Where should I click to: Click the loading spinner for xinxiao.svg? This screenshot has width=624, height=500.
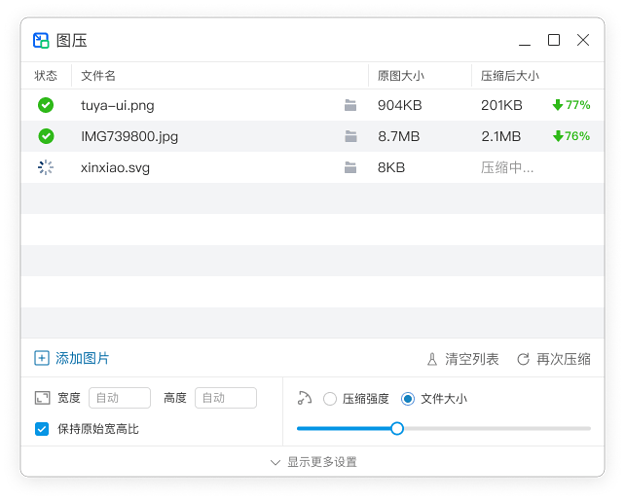click(46, 168)
